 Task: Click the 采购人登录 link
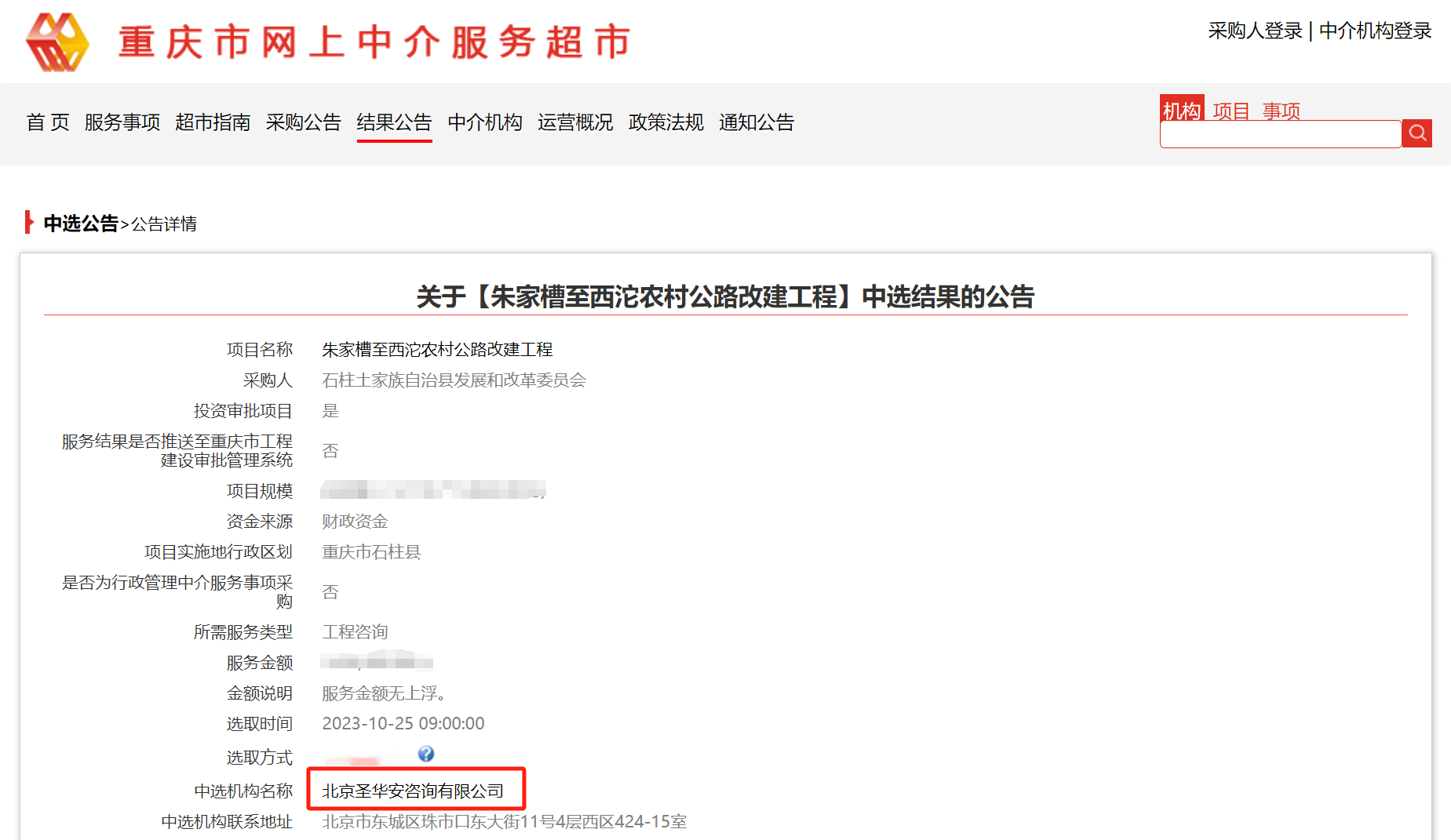[1255, 31]
